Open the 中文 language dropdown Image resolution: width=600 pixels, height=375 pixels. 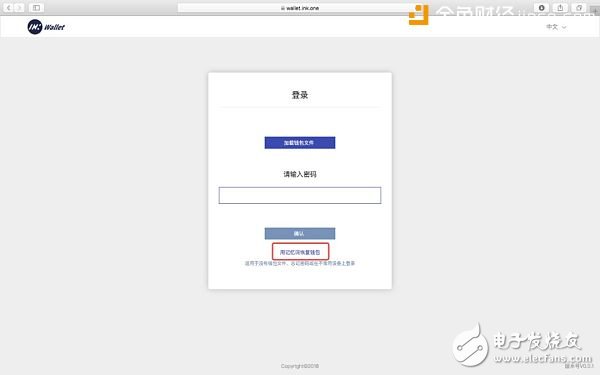[x=556, y=27]
